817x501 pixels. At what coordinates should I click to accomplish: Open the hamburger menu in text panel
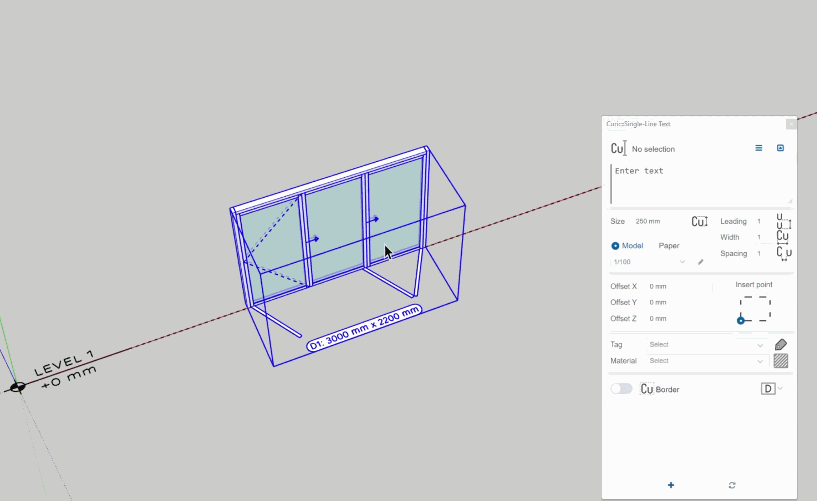(758, 148)
